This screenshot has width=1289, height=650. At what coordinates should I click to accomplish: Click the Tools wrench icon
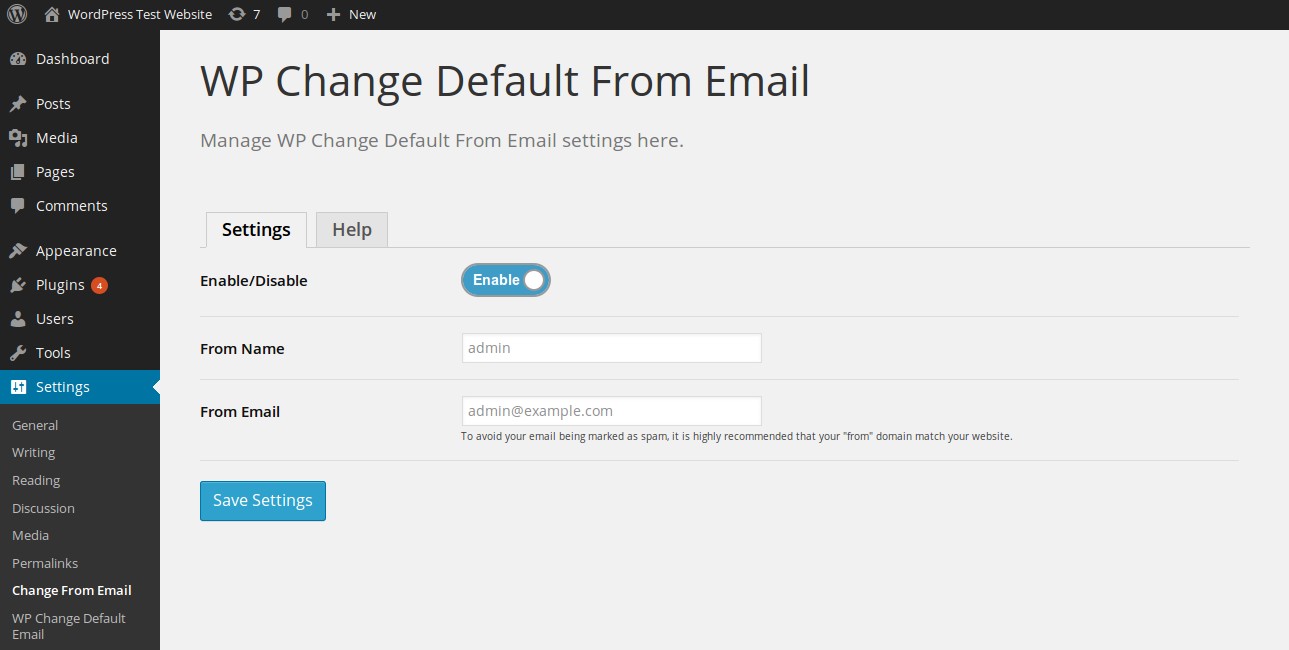[18, 353]
